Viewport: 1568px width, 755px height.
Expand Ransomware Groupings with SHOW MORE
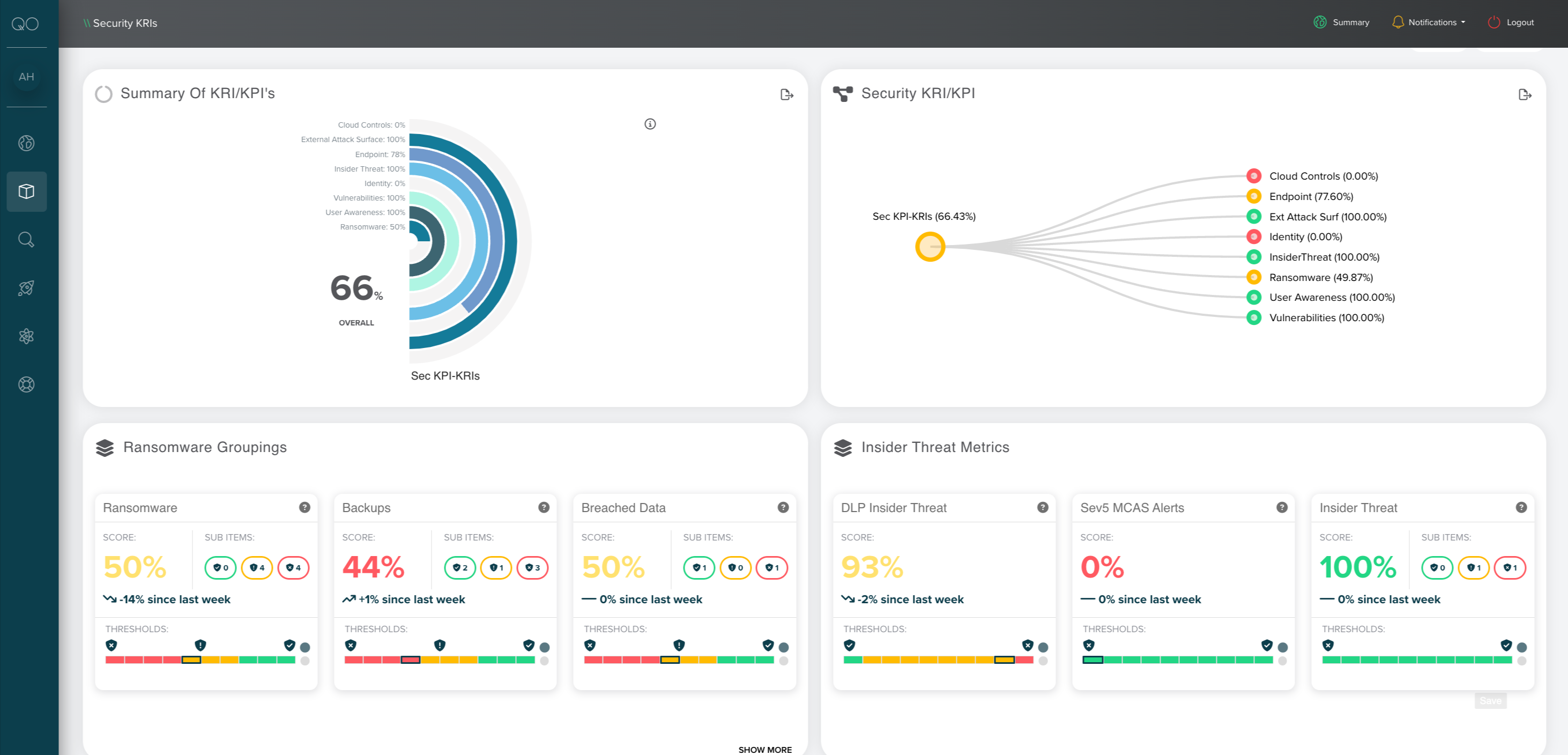pyautogui.click(x=764, y=750)
